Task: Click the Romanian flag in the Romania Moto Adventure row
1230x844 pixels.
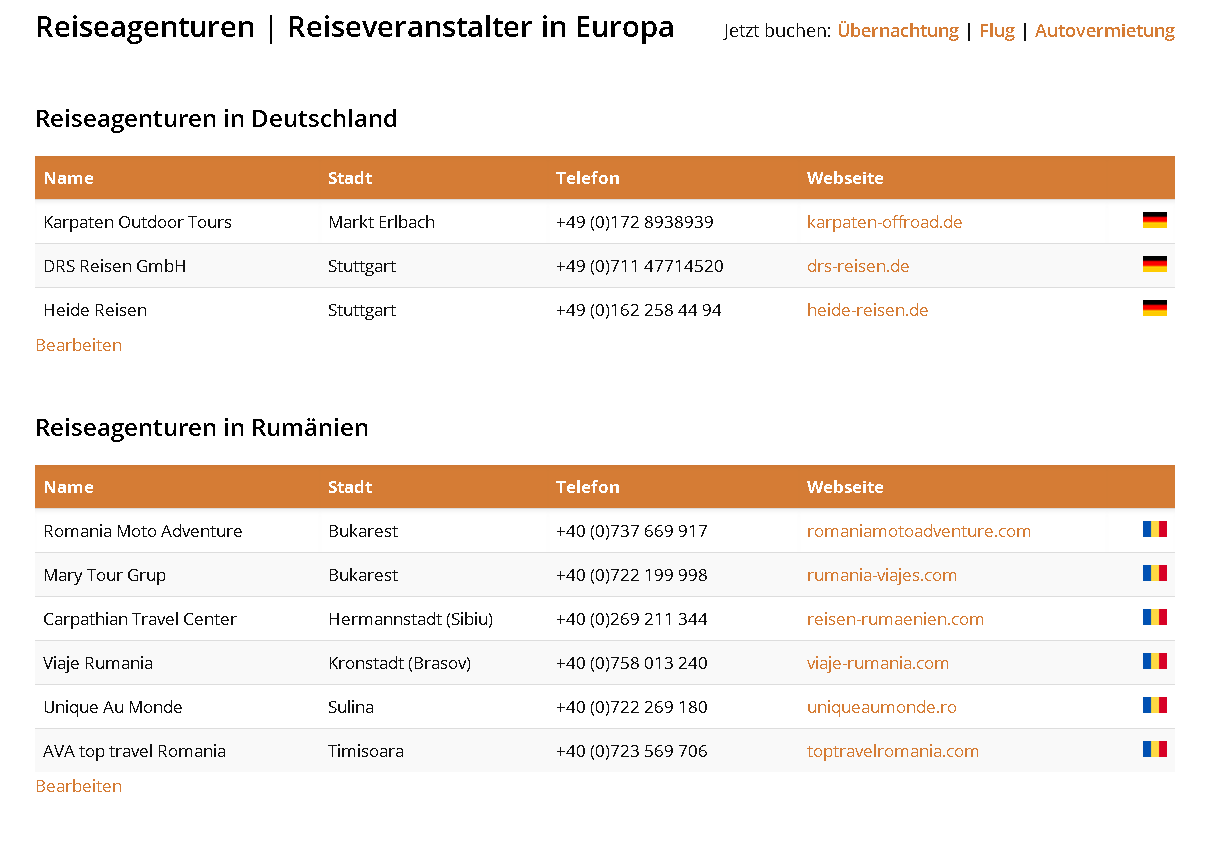Action: click(x=1154, y=529)
